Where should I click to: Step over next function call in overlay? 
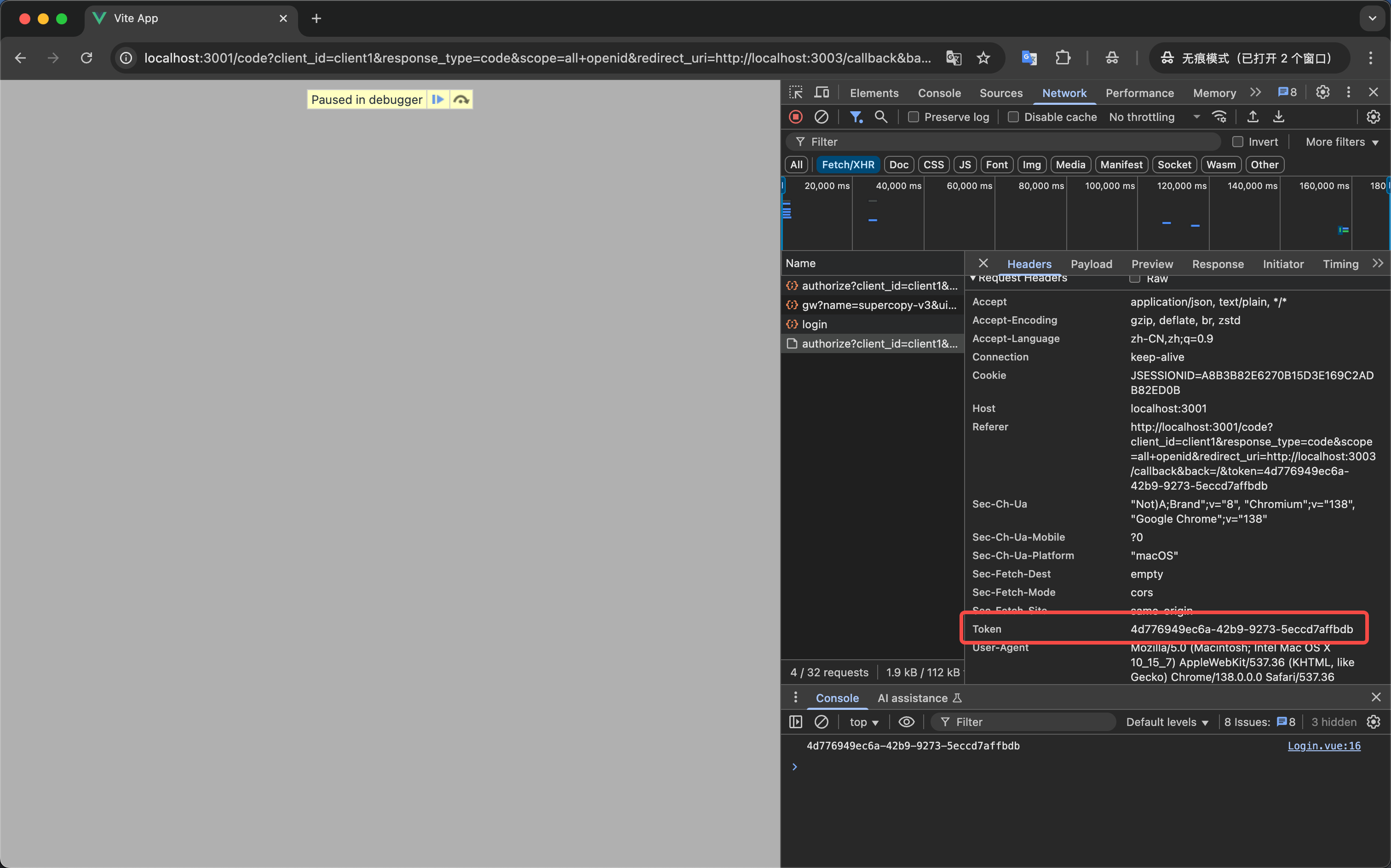coord(461,99)
